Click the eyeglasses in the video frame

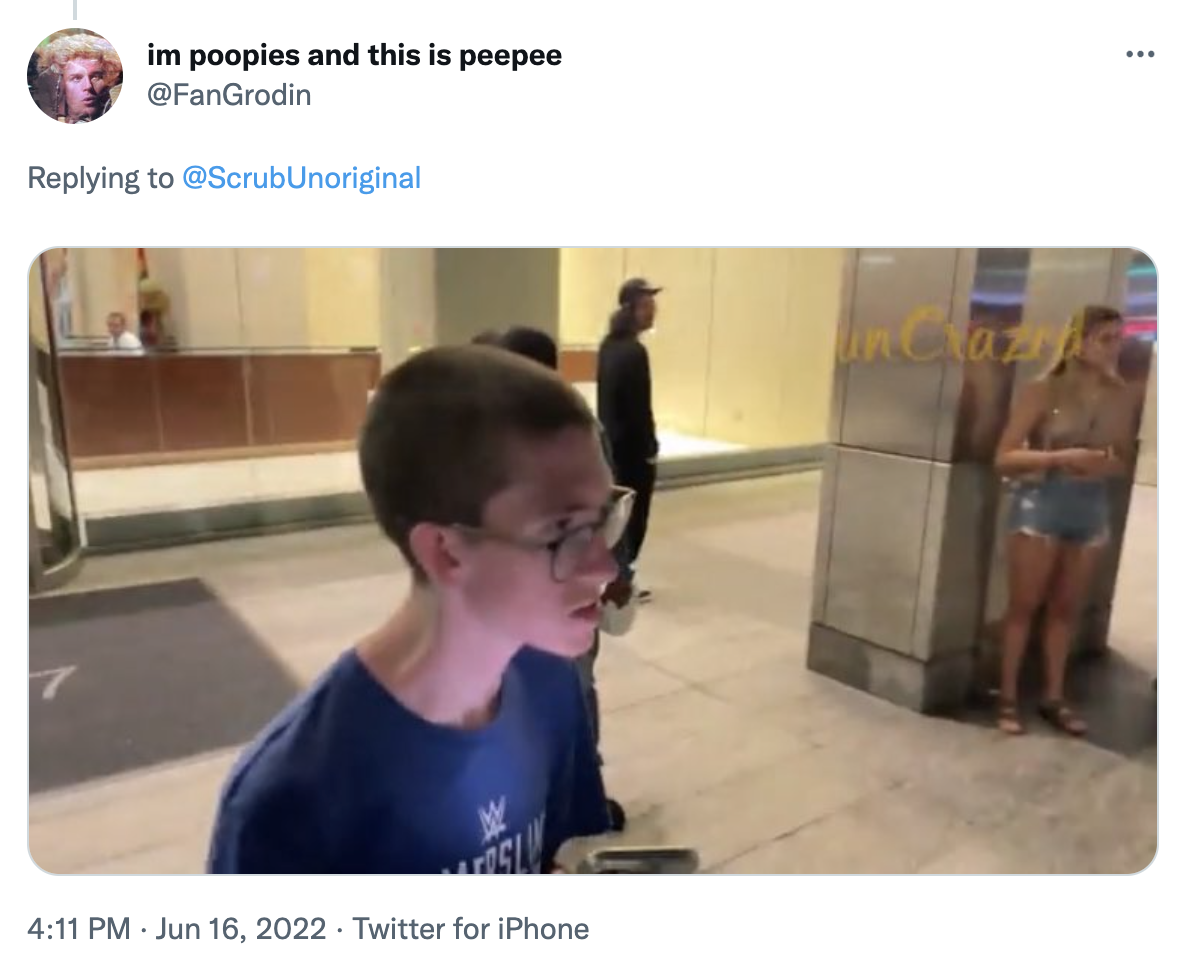click(x=553, y=534)
